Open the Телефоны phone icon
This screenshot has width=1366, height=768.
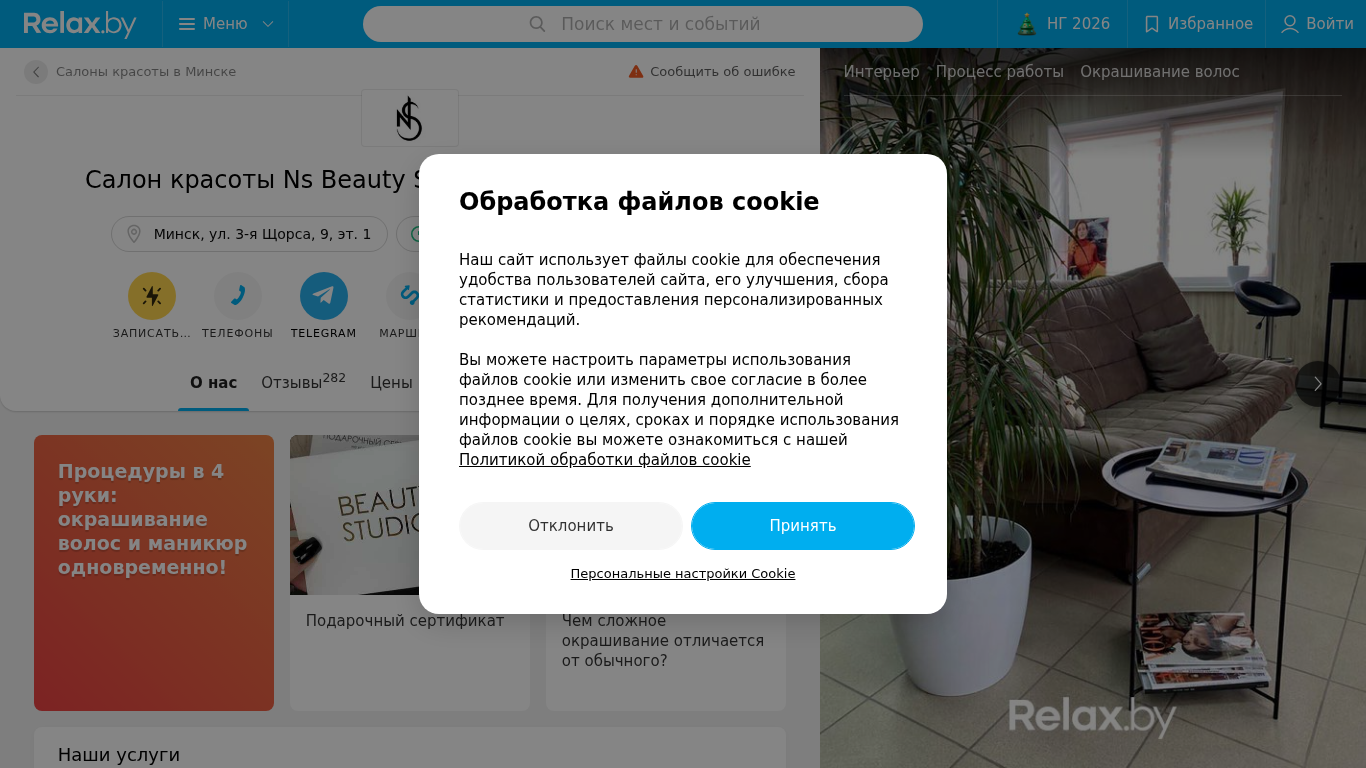(238, 296)
